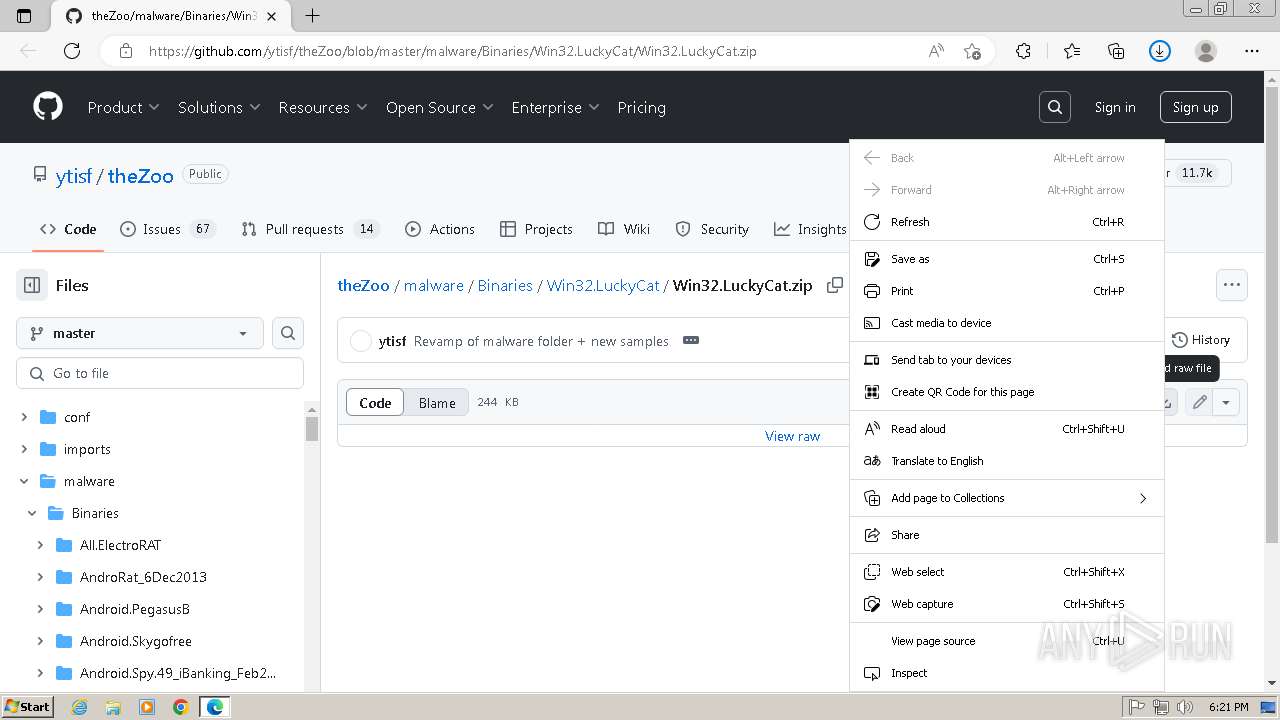This screenshot has width=1280, height=720.
Task: Open the Solutions dropdown menu
Action: point(219,107)
